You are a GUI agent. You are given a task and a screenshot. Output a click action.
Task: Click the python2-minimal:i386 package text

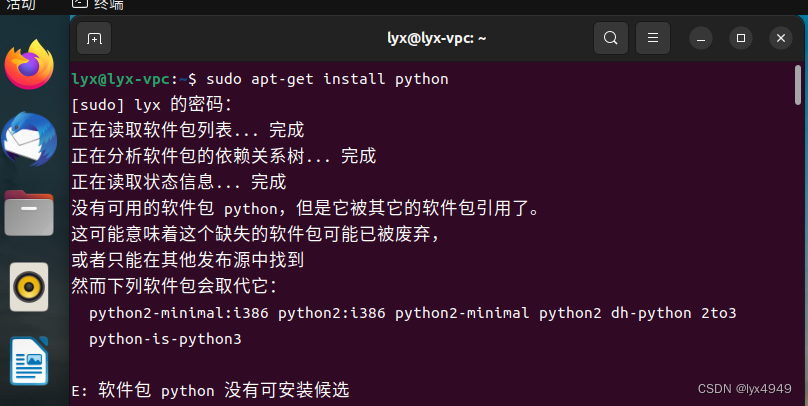click(x=178, y=313)
